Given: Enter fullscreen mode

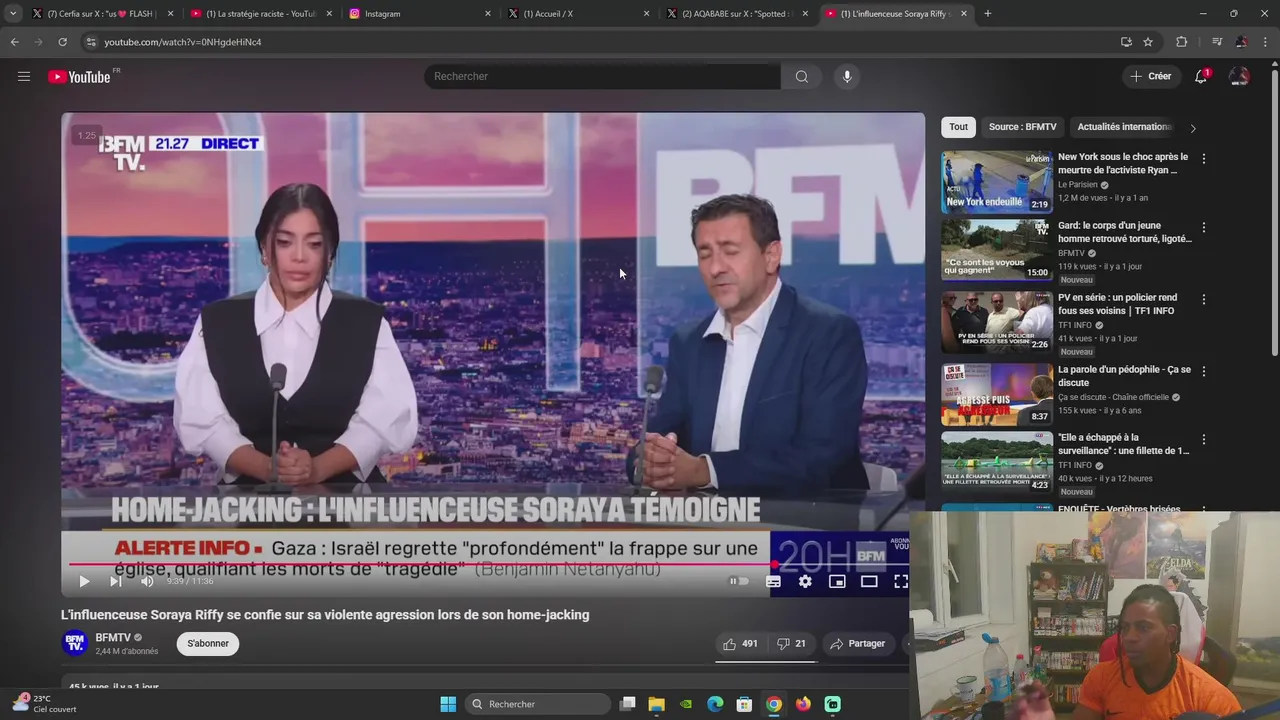Looking at the screenshot, I should [x=900, y=581].
